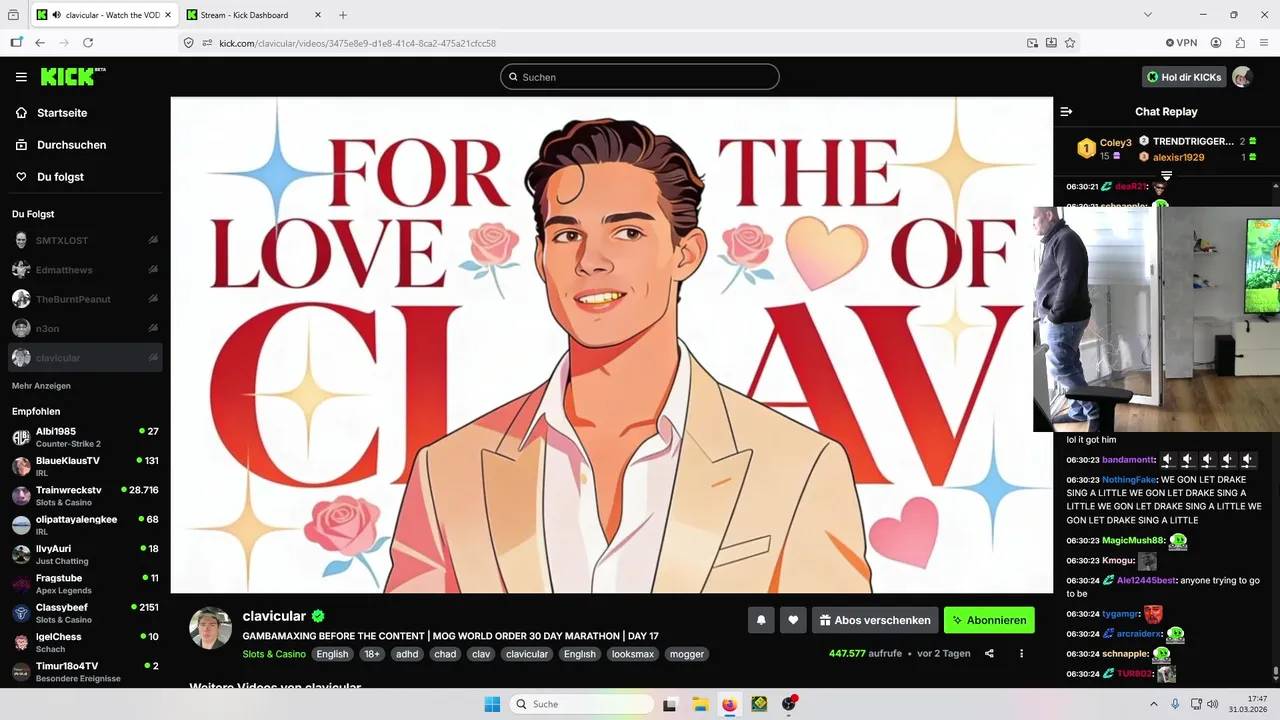Reload the page

coord(88,43)
